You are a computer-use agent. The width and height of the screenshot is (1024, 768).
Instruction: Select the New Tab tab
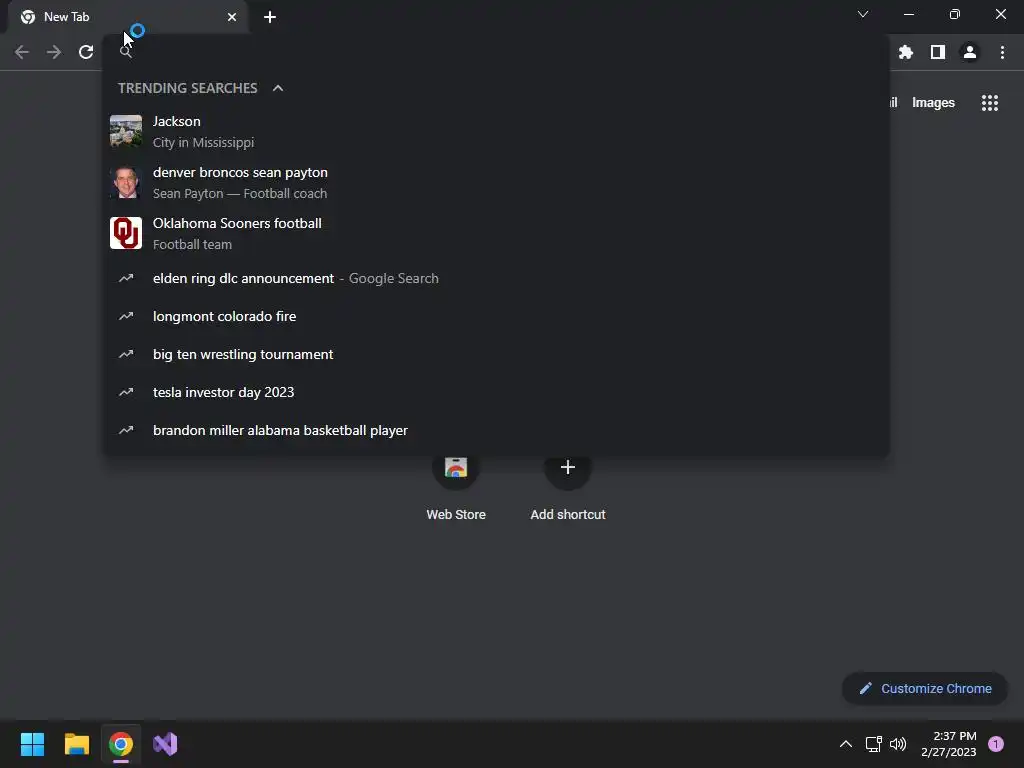click(127, 17)
